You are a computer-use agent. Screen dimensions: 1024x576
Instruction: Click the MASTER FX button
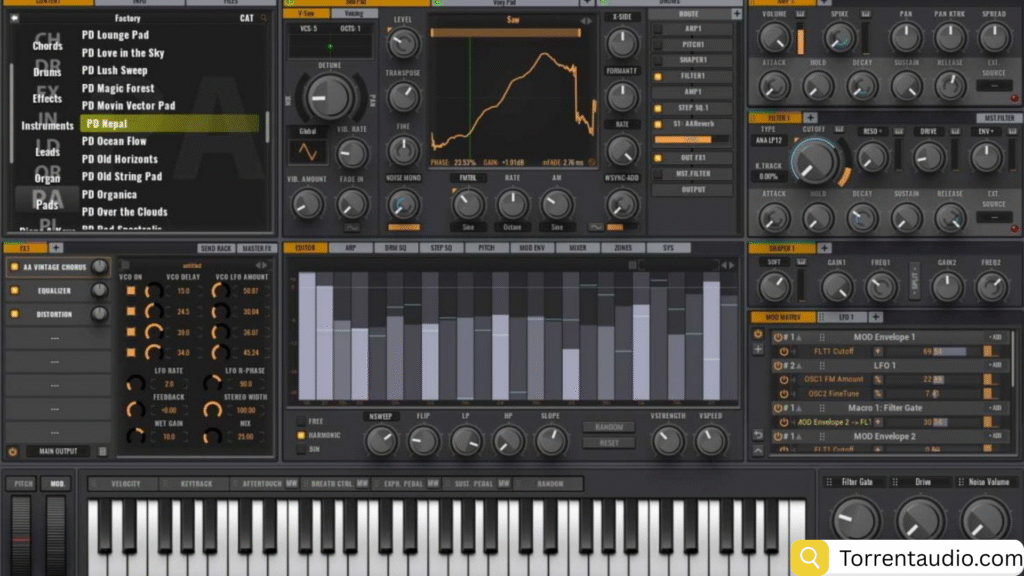click(x=256, y=248)
